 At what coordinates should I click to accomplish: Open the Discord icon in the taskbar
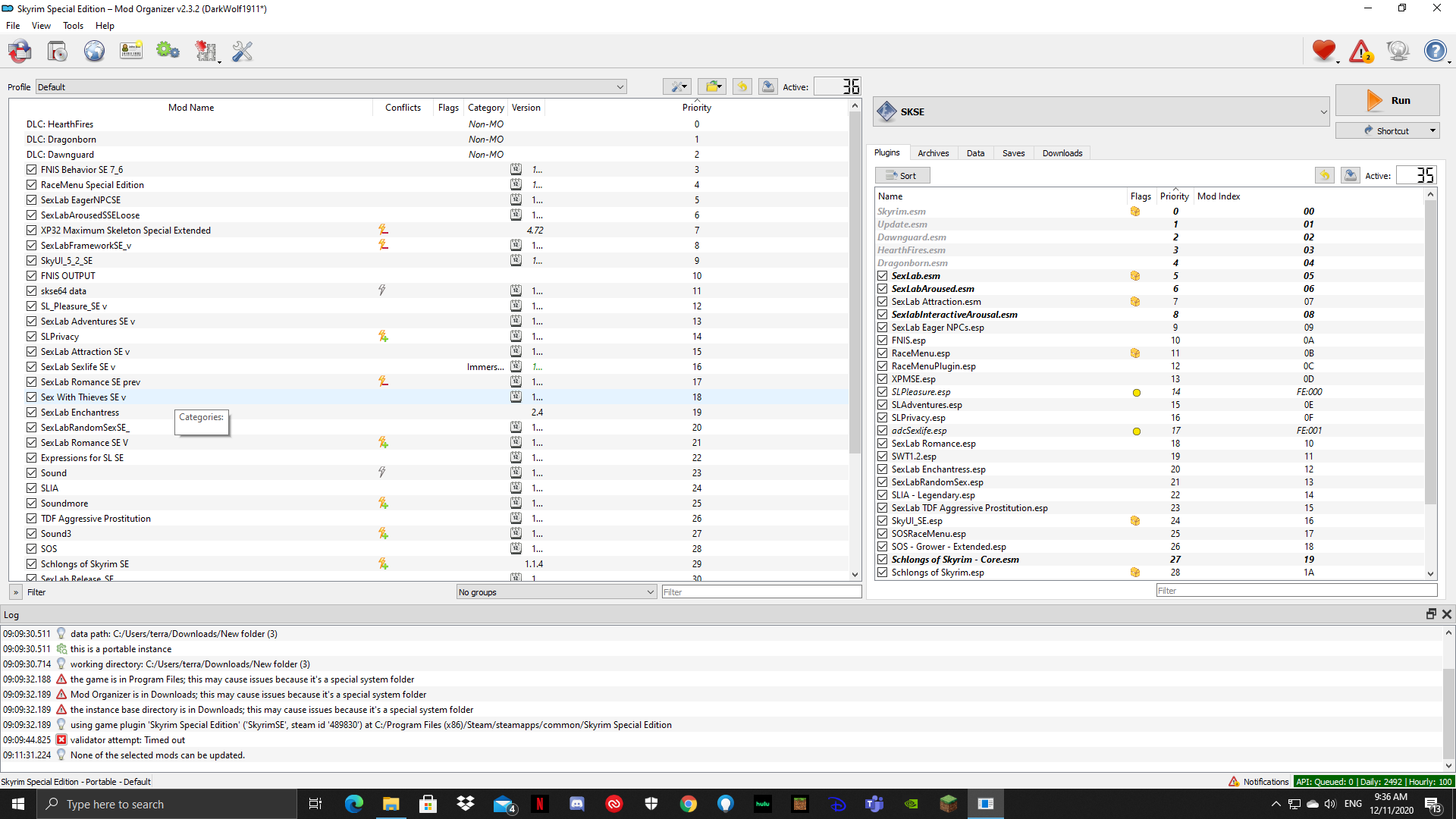[x=577, y=804]
